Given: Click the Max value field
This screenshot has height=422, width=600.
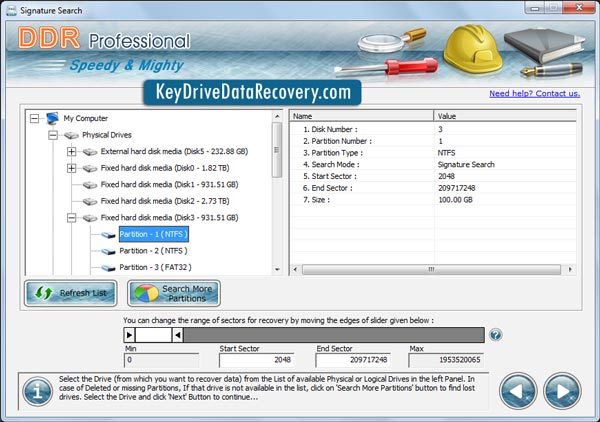Looking at the screenshot, I should (446, 360).
